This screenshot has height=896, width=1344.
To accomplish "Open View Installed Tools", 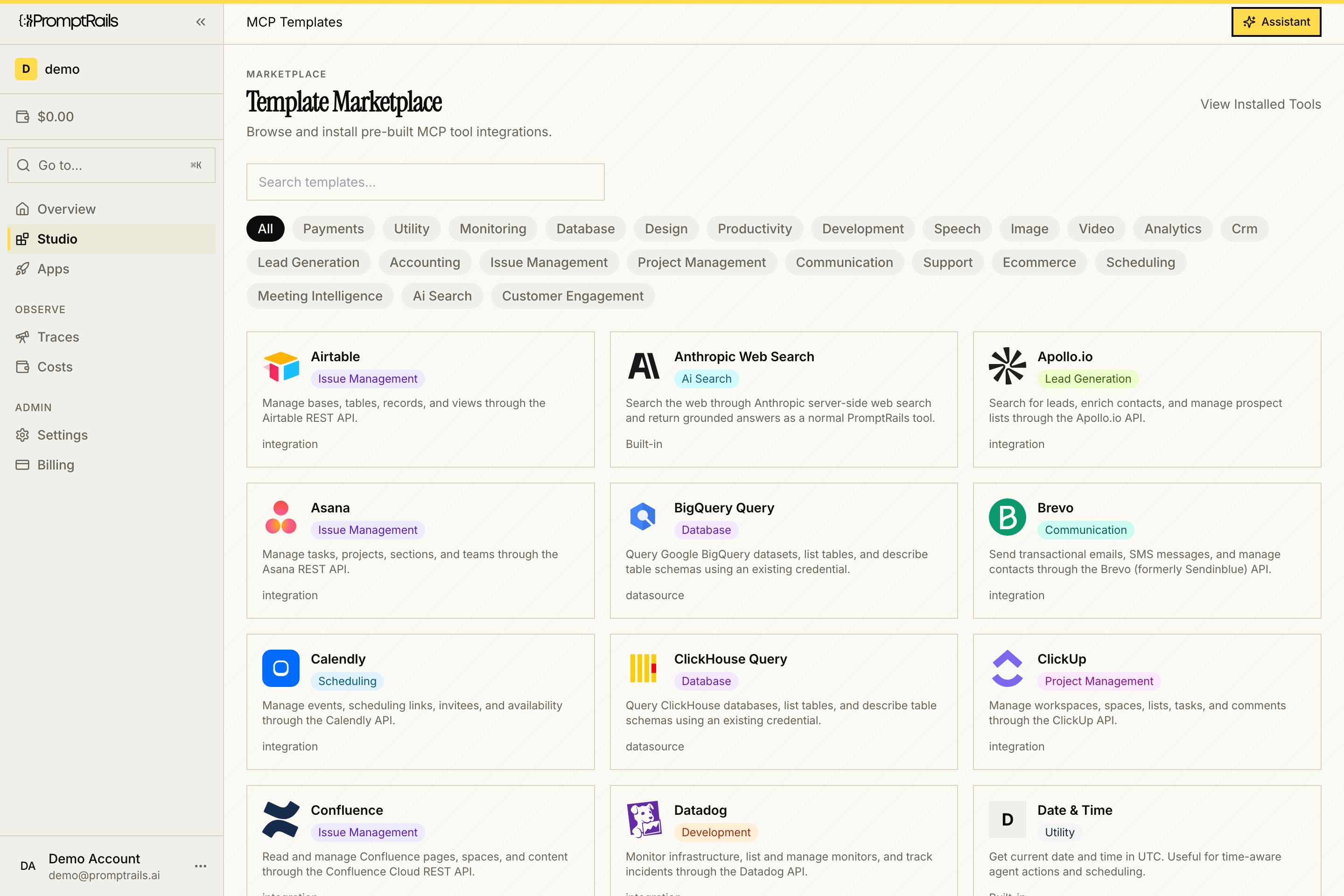I will click(1260, 105).
